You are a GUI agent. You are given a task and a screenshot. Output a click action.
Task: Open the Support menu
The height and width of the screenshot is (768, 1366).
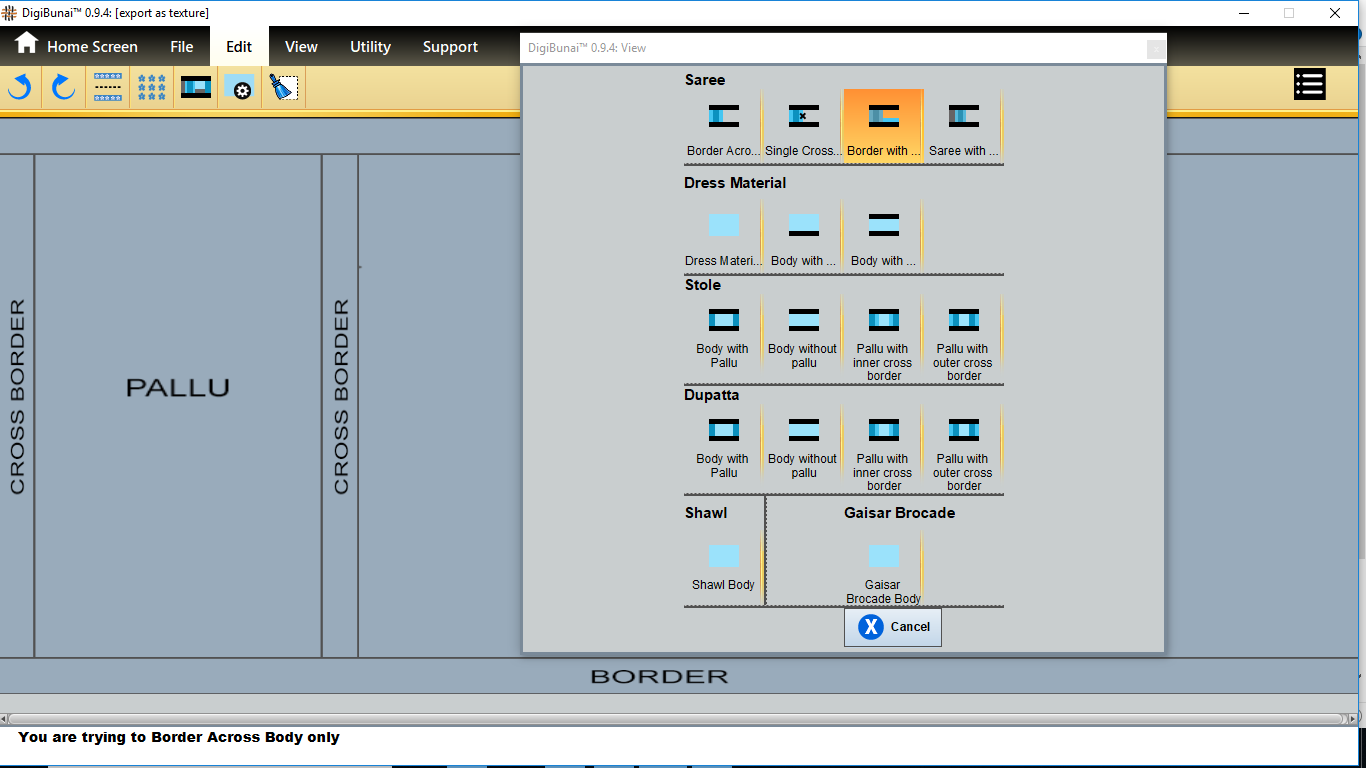click(x=450, y=47)
